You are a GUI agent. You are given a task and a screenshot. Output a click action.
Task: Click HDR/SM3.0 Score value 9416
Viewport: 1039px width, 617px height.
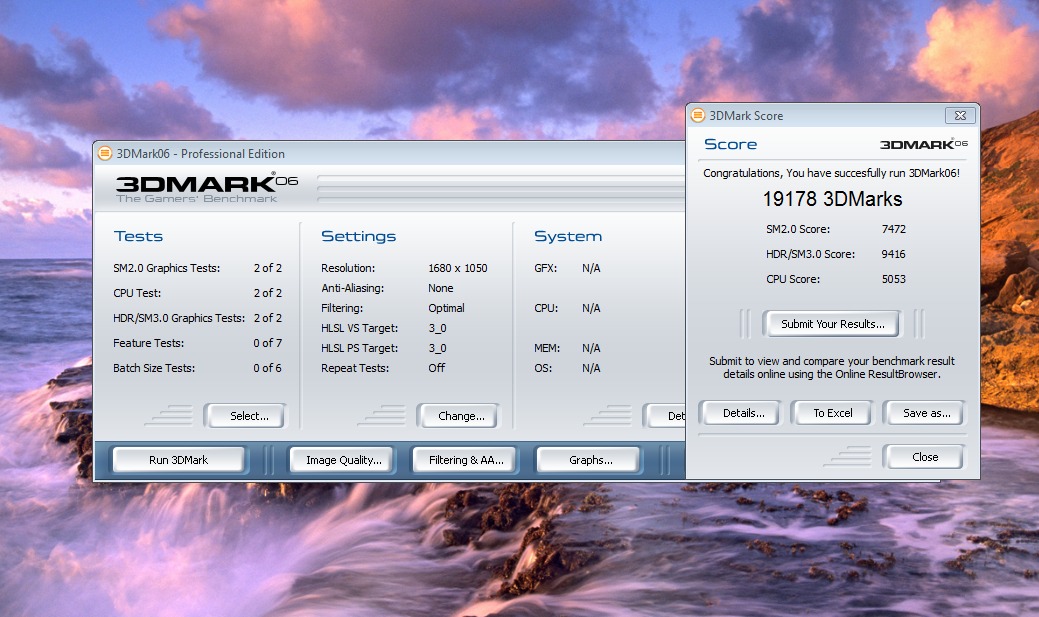(x=893, y=254)
